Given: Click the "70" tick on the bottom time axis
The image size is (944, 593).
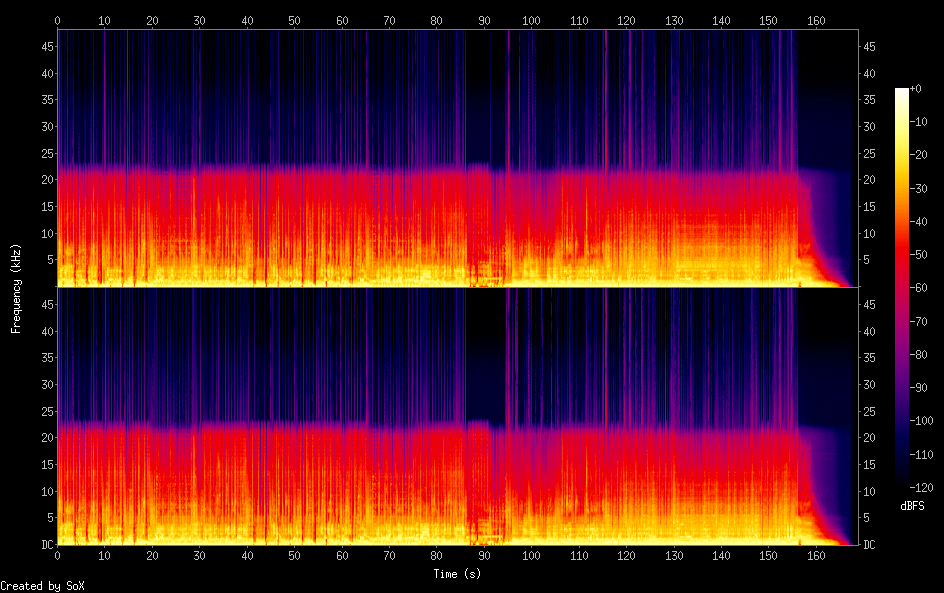Looking at the screenshot, I should coord(390,556).
